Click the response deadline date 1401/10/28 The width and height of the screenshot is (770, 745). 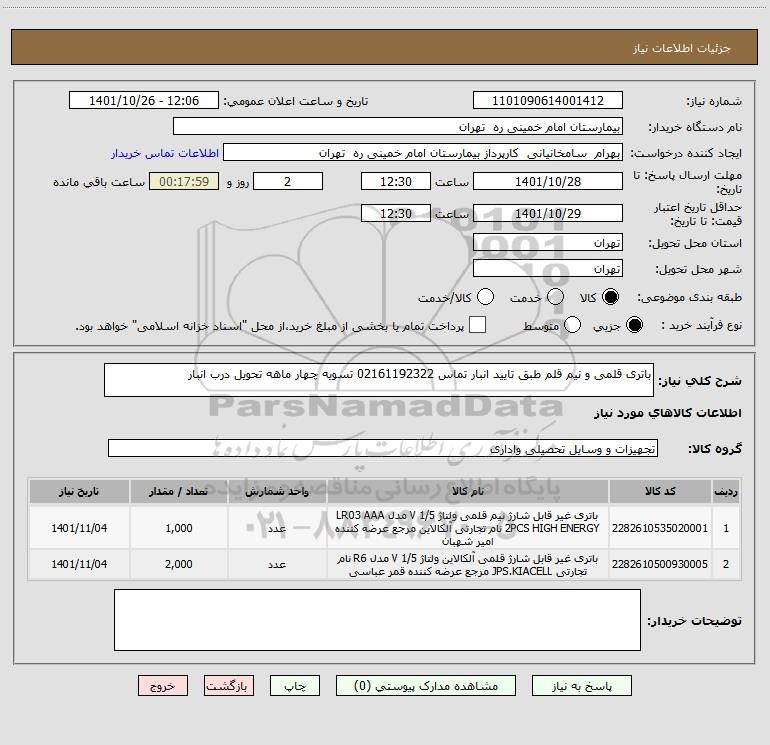548,181
